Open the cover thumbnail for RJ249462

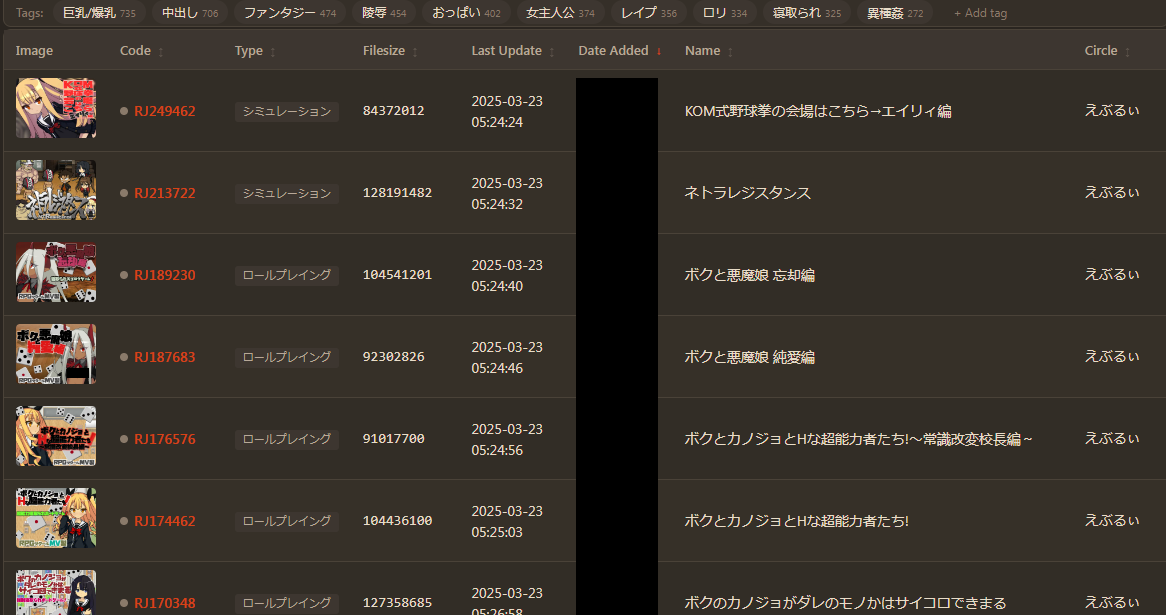coord(56,108)
